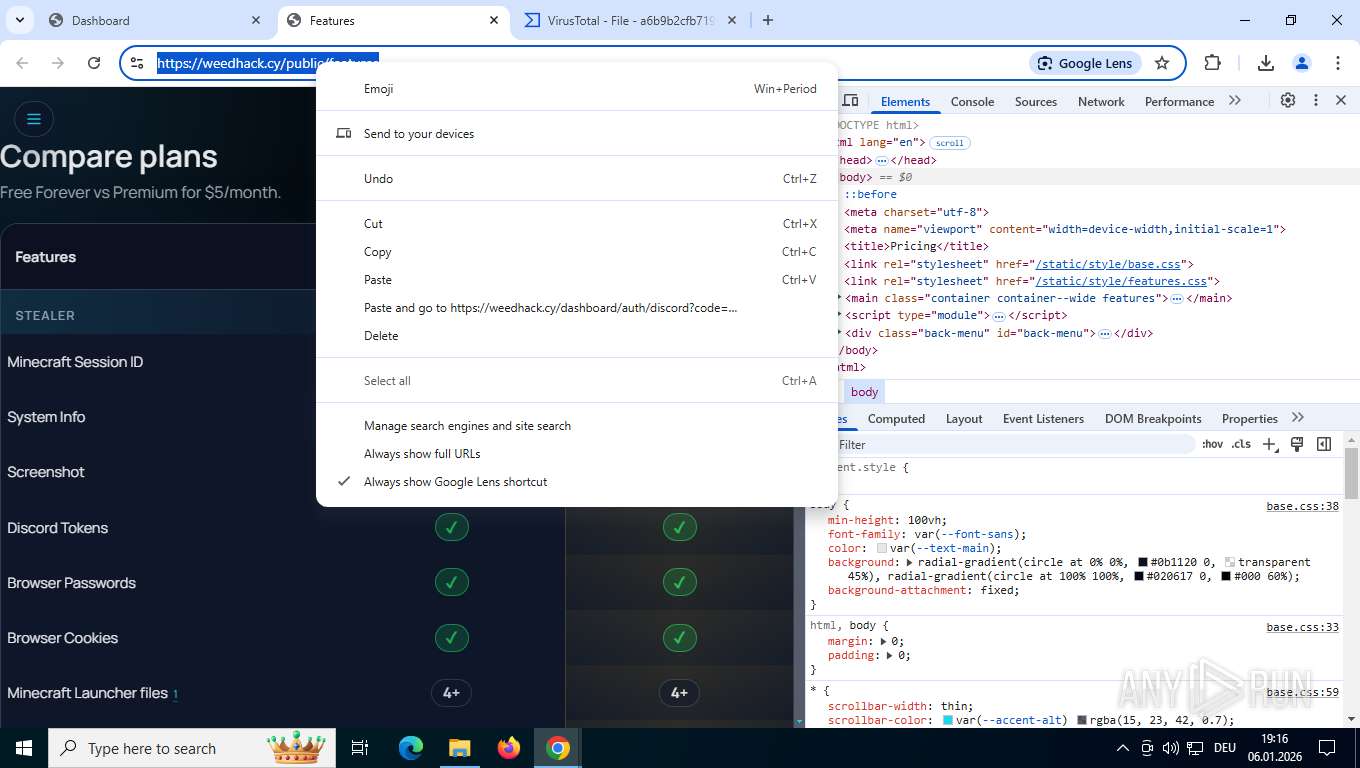Choose Emoji from the context menu
Image resolution: width=1360 pixels, height=768 pixels.
[577, 88]
